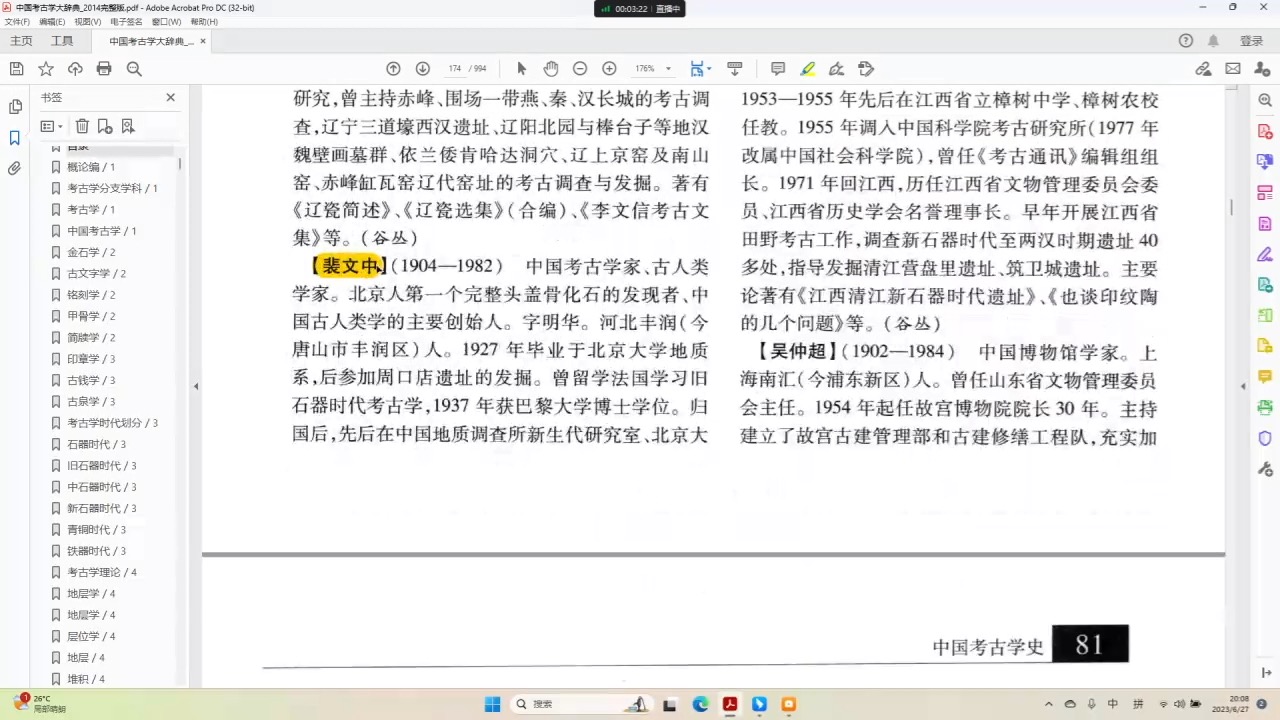Open the 编辑(E) menu

(52, 21)
